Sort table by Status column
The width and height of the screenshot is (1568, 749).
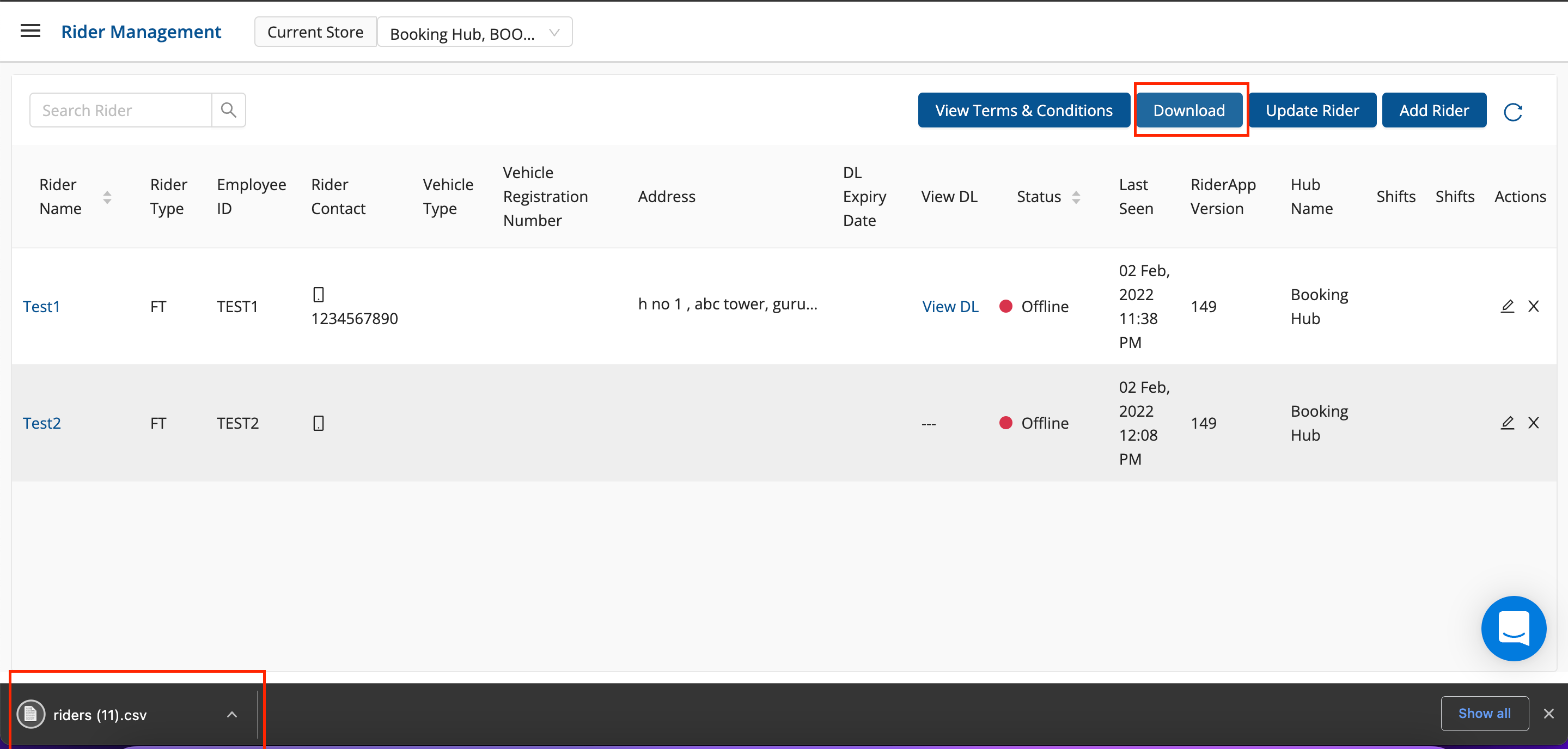1076,197
